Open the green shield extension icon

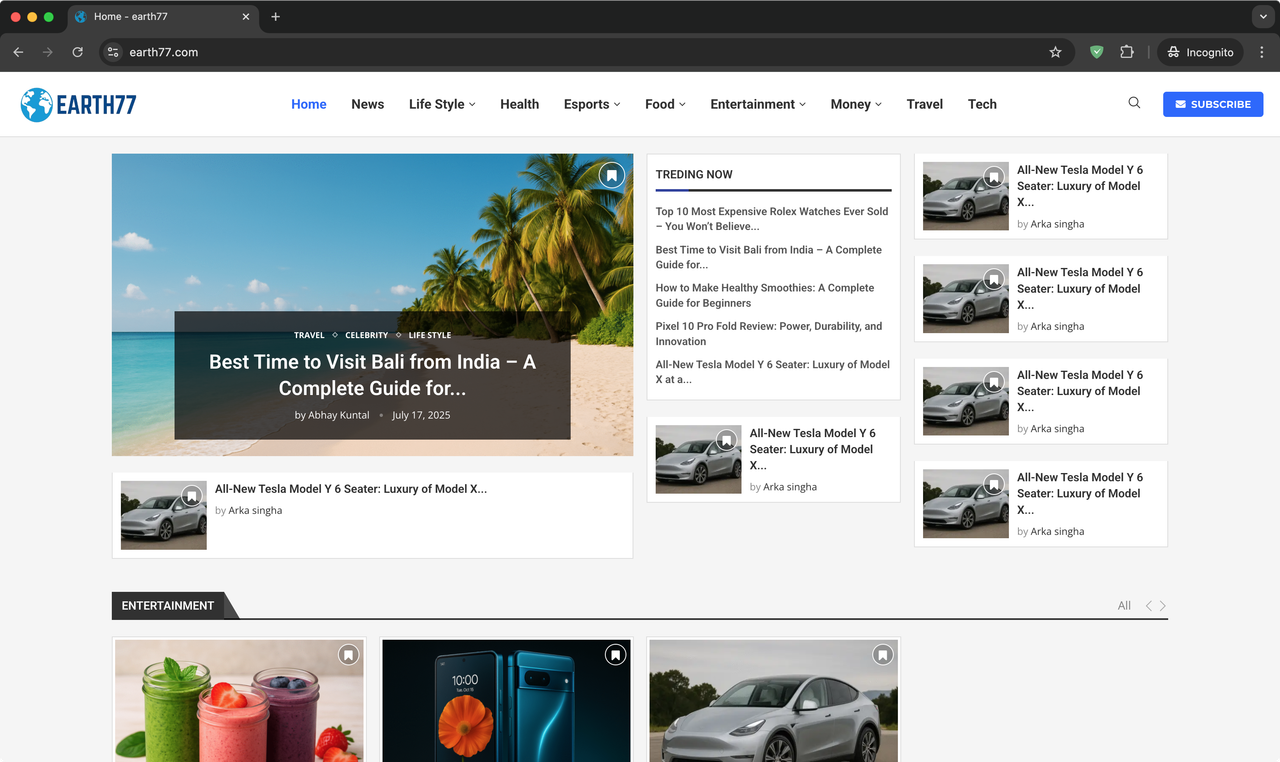coord(1097,52)
